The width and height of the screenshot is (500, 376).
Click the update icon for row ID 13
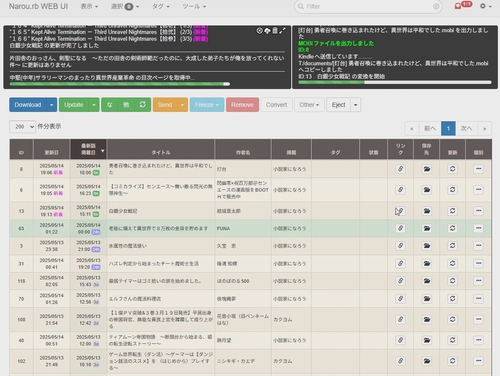(x=452, y=211)
